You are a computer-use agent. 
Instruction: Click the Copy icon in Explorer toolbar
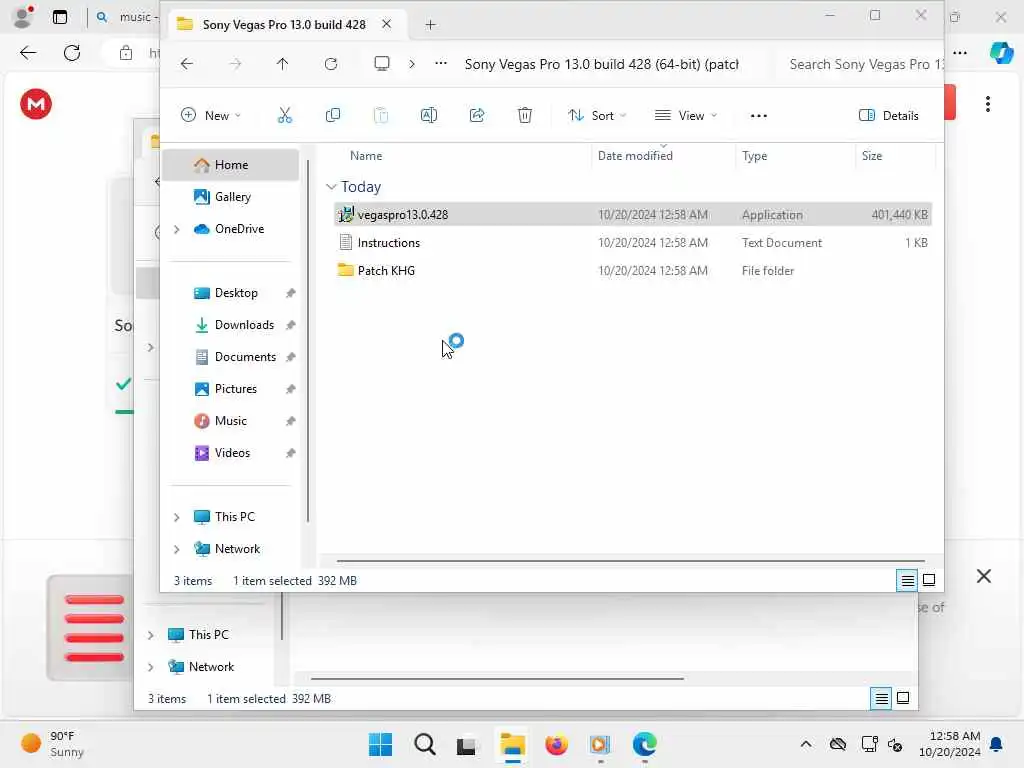pos(332,116)
